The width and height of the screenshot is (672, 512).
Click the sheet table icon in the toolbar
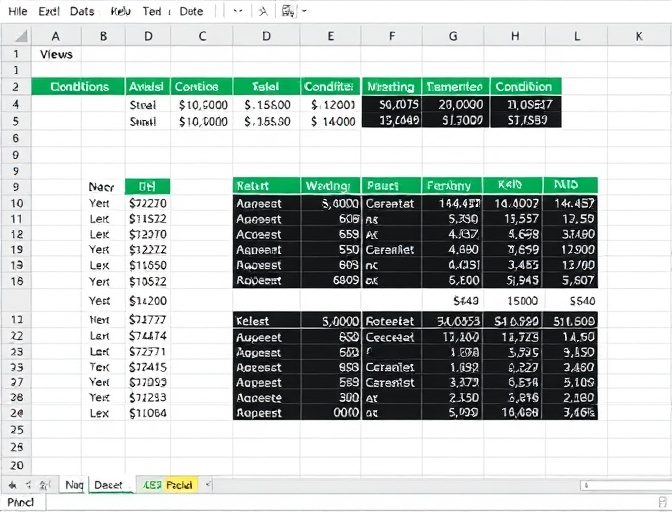pos(288,11)
